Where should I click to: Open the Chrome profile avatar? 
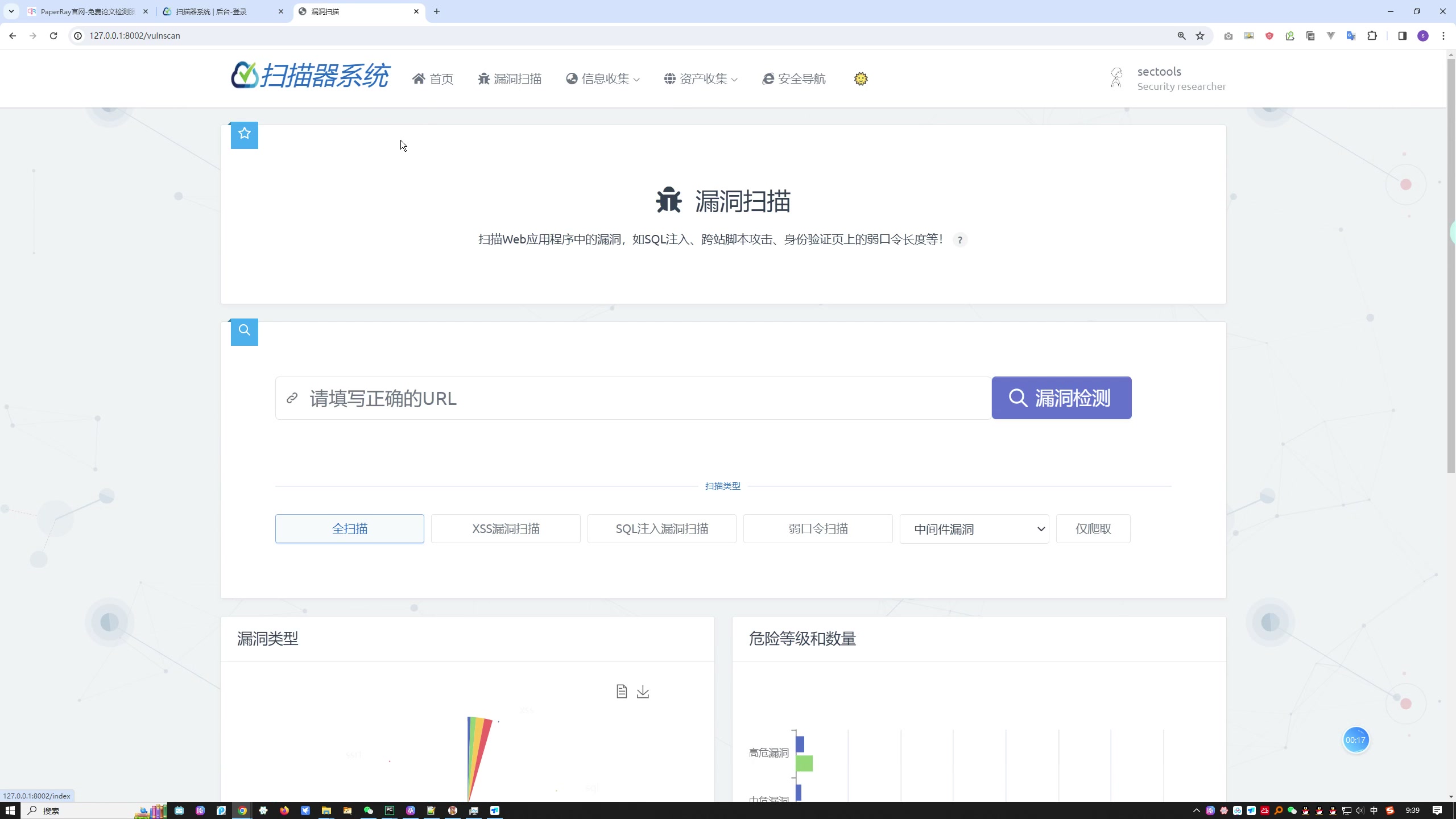tap(1423, 36)
